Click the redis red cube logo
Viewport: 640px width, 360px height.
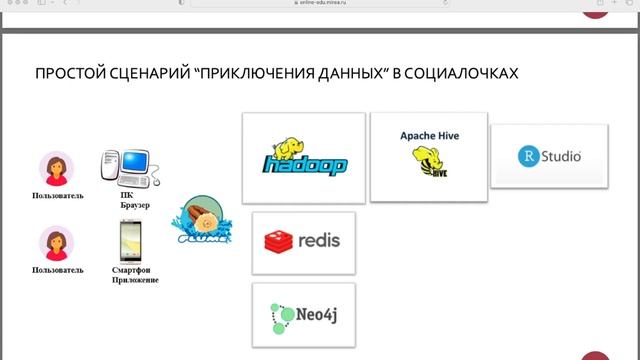tap(278, 242)
